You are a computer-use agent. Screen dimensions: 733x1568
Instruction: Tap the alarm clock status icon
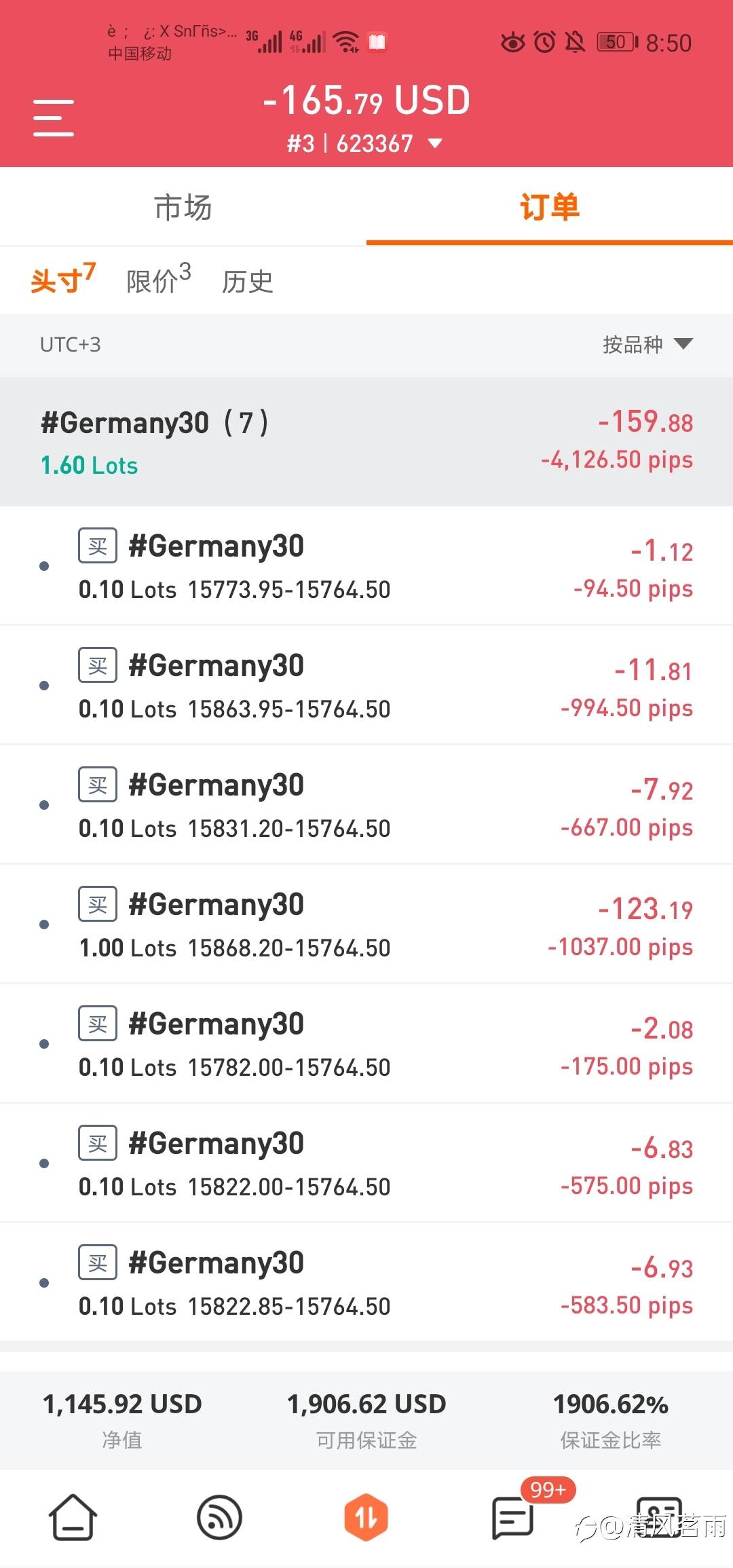[x=544, y=43]
